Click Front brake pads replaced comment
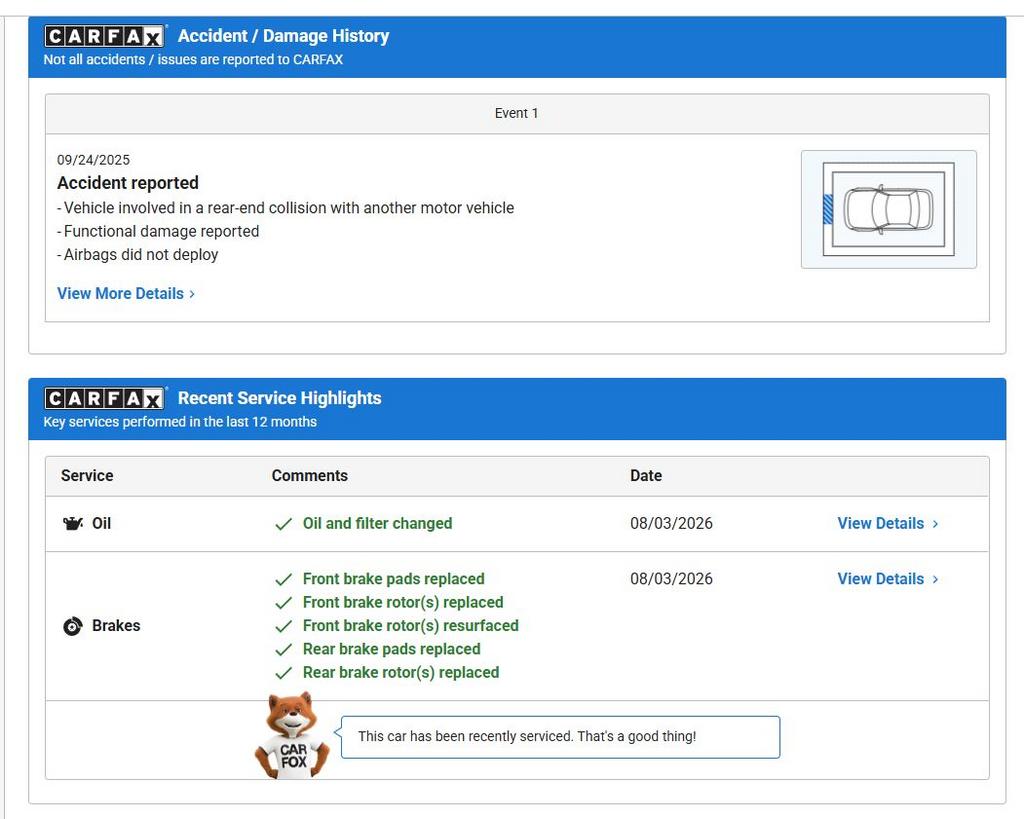1024x819 pixels. click(x=394, y=579)
